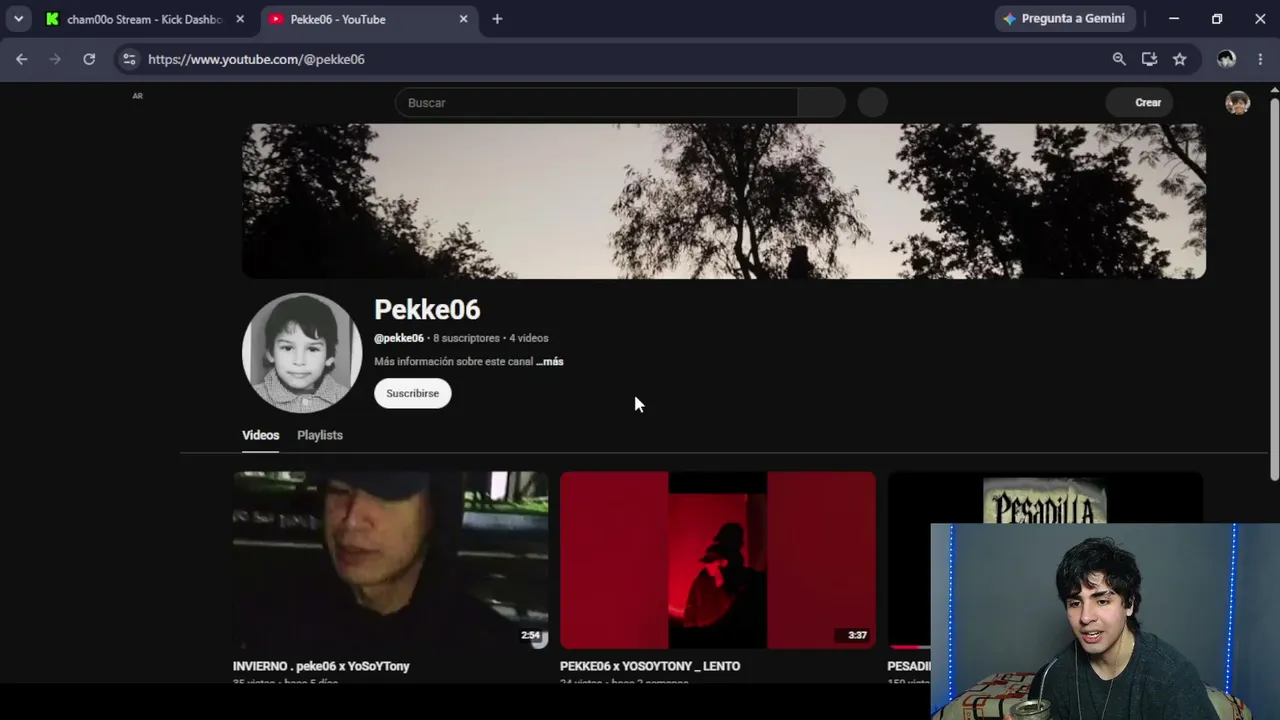Click the @pekke06 channel handle
This screenshot has width=1280, height=720.
click(x=399, y=338)
